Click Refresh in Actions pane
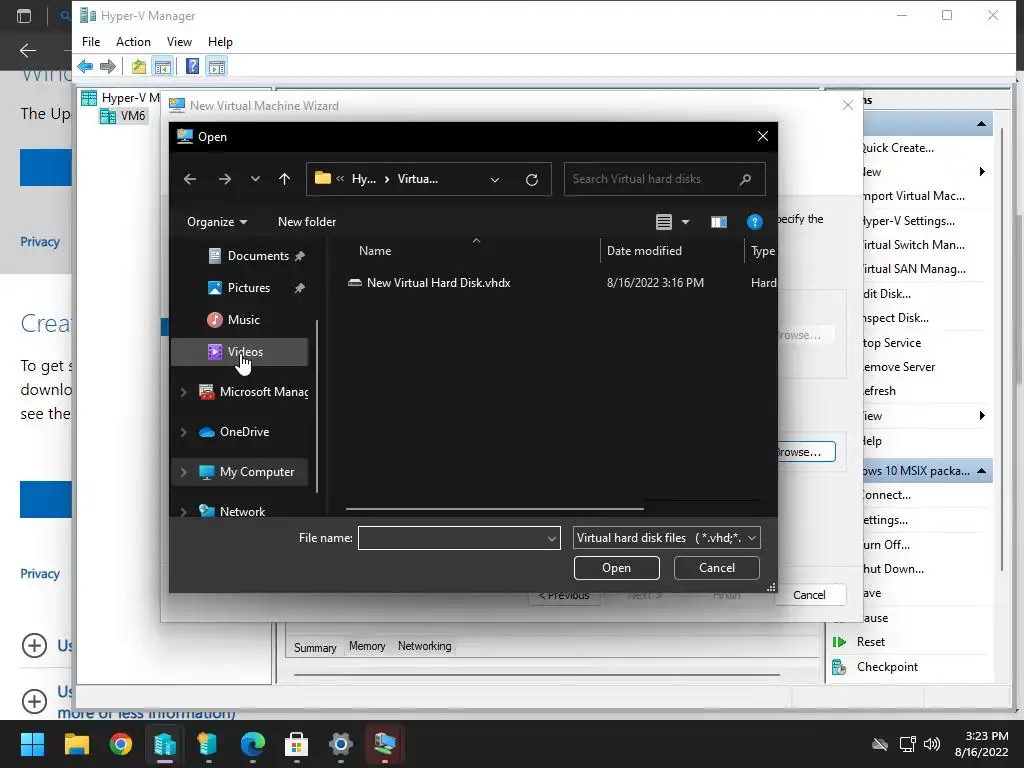Viewport: 1024px width, 768px height. coord(879,391)
